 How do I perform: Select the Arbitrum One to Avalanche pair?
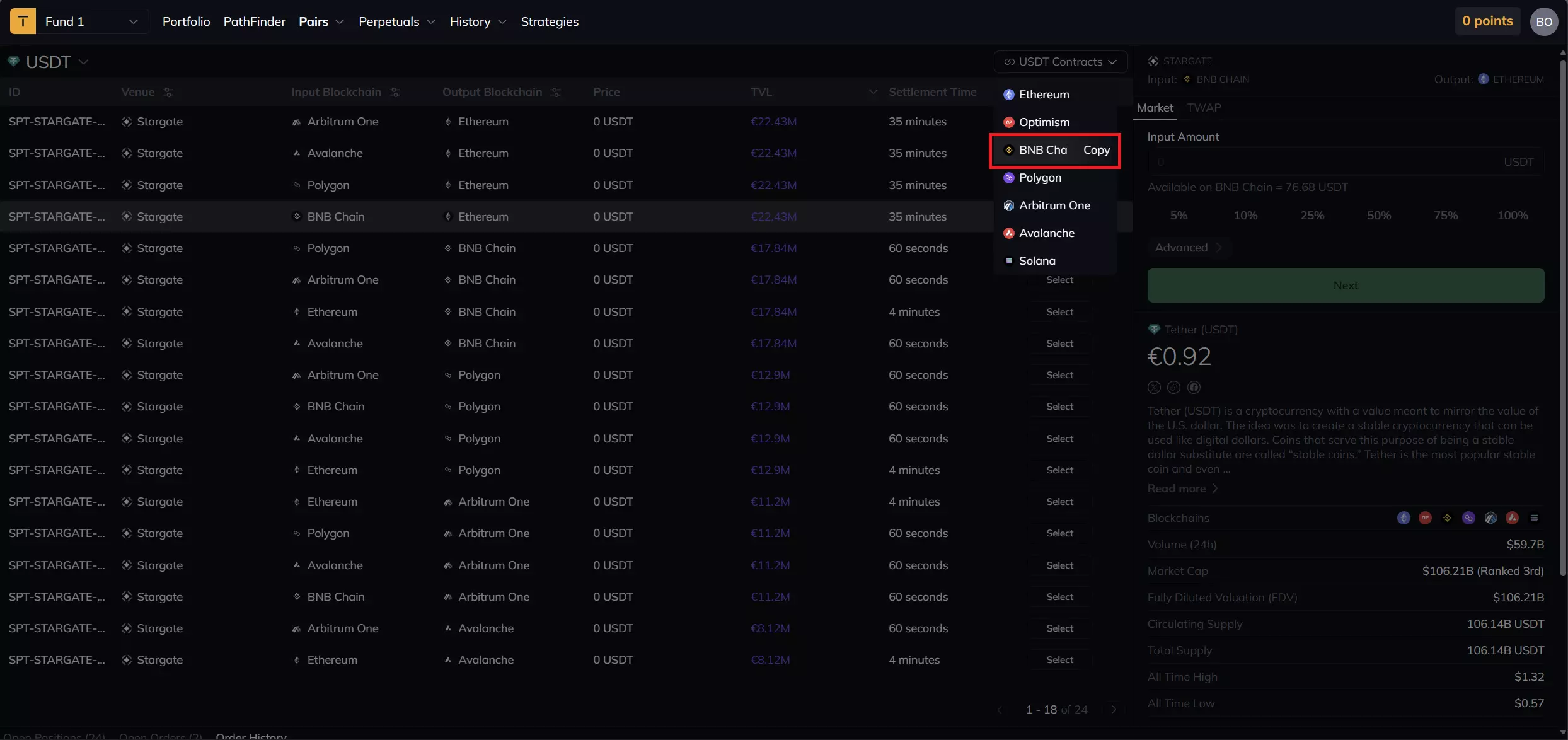(x=1059, y=628)
